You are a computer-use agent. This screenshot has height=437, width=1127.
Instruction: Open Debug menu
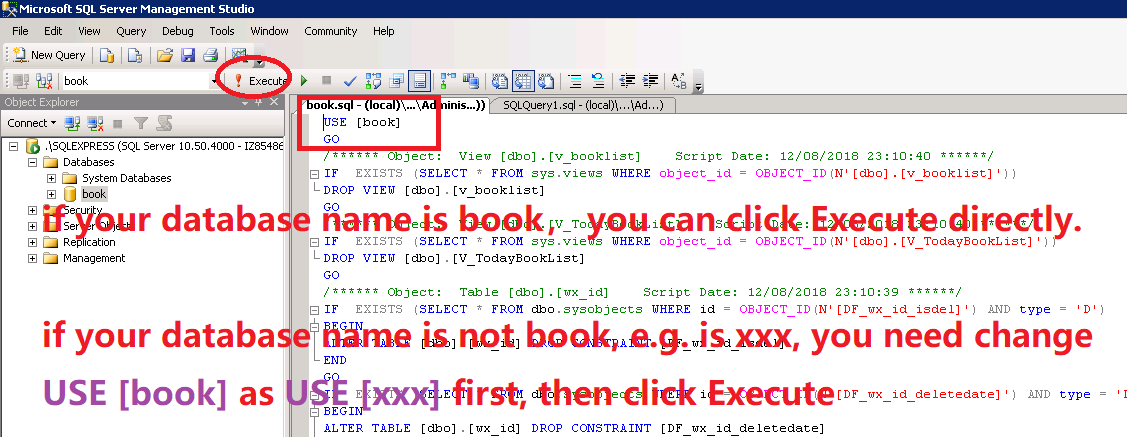pyautogui.click(x=178, y=31)
